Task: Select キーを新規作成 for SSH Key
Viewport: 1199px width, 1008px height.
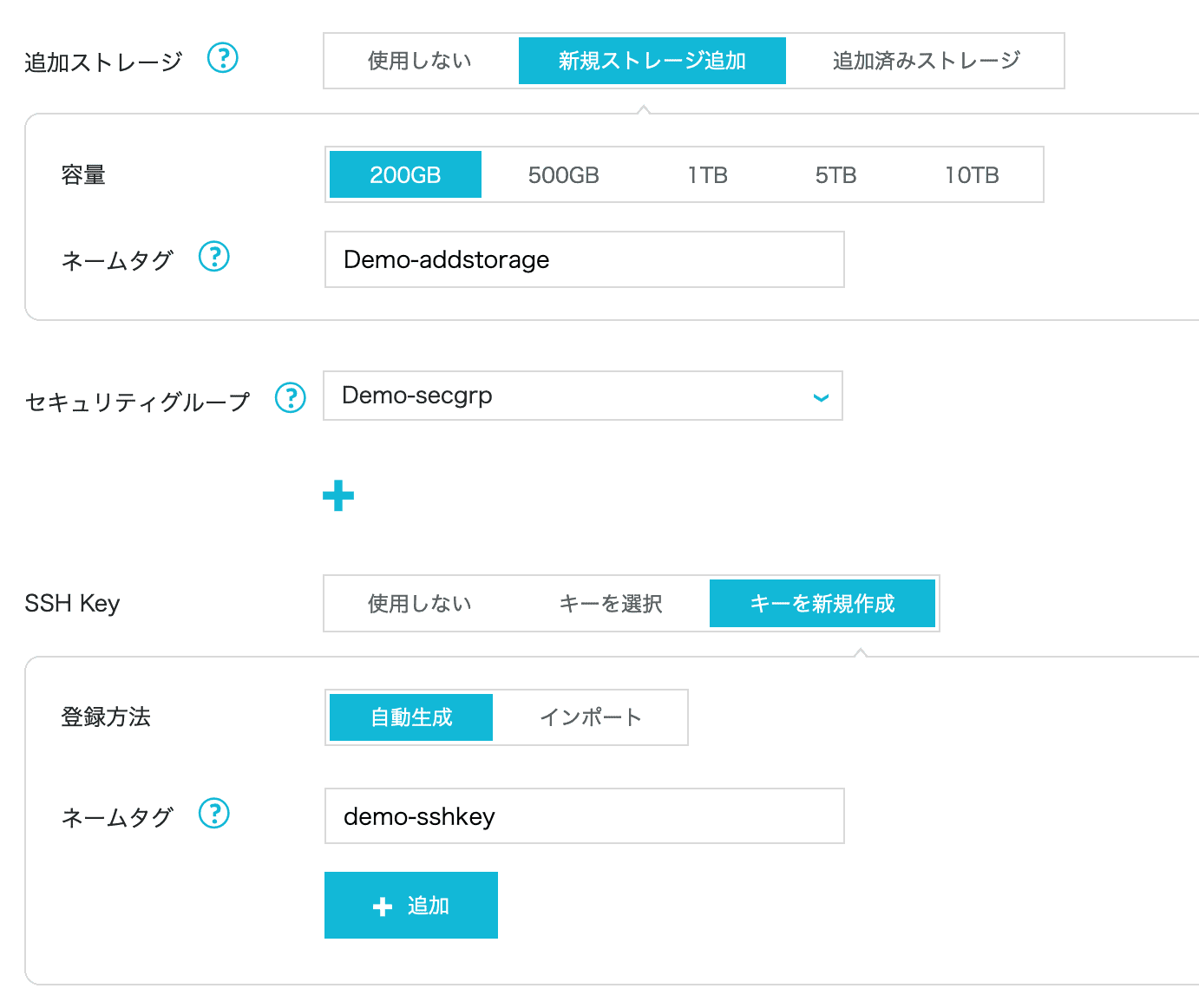Action: [x=822, y=604]
